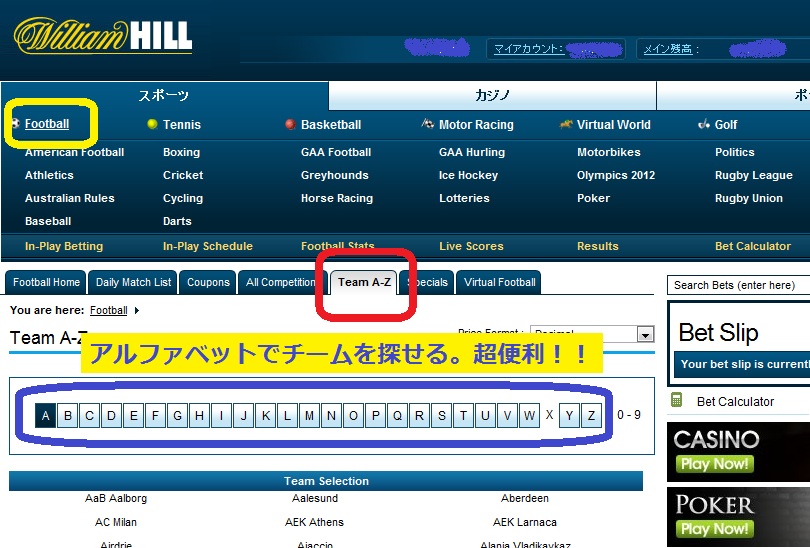Open Politics betting

click(x=735, y=152)
